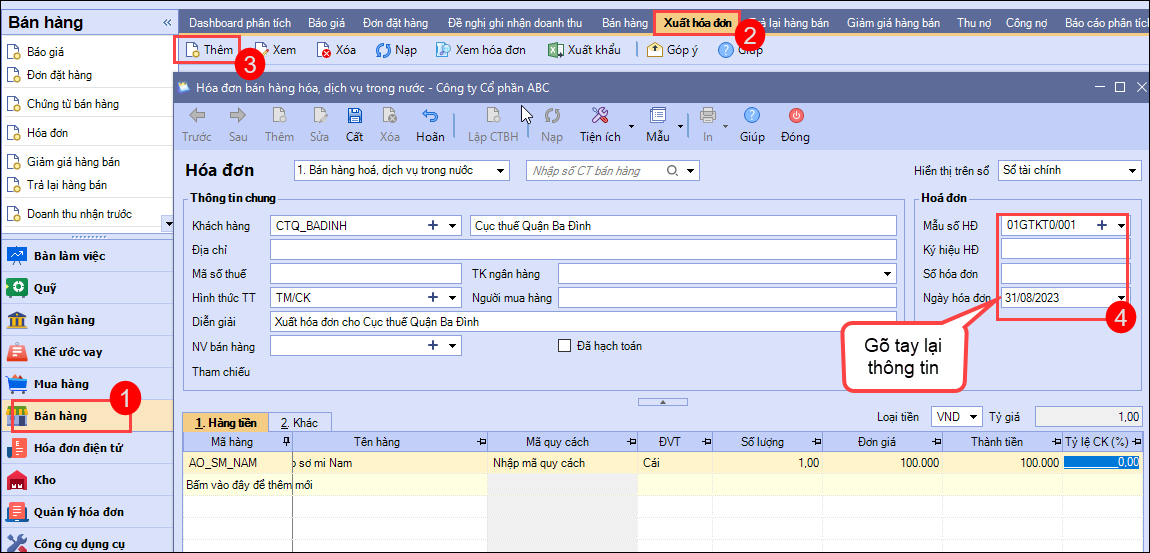Open Hóa đơn điện tử in sidebar
Viewport: 1150px width, 553px height.
point(77,448)
